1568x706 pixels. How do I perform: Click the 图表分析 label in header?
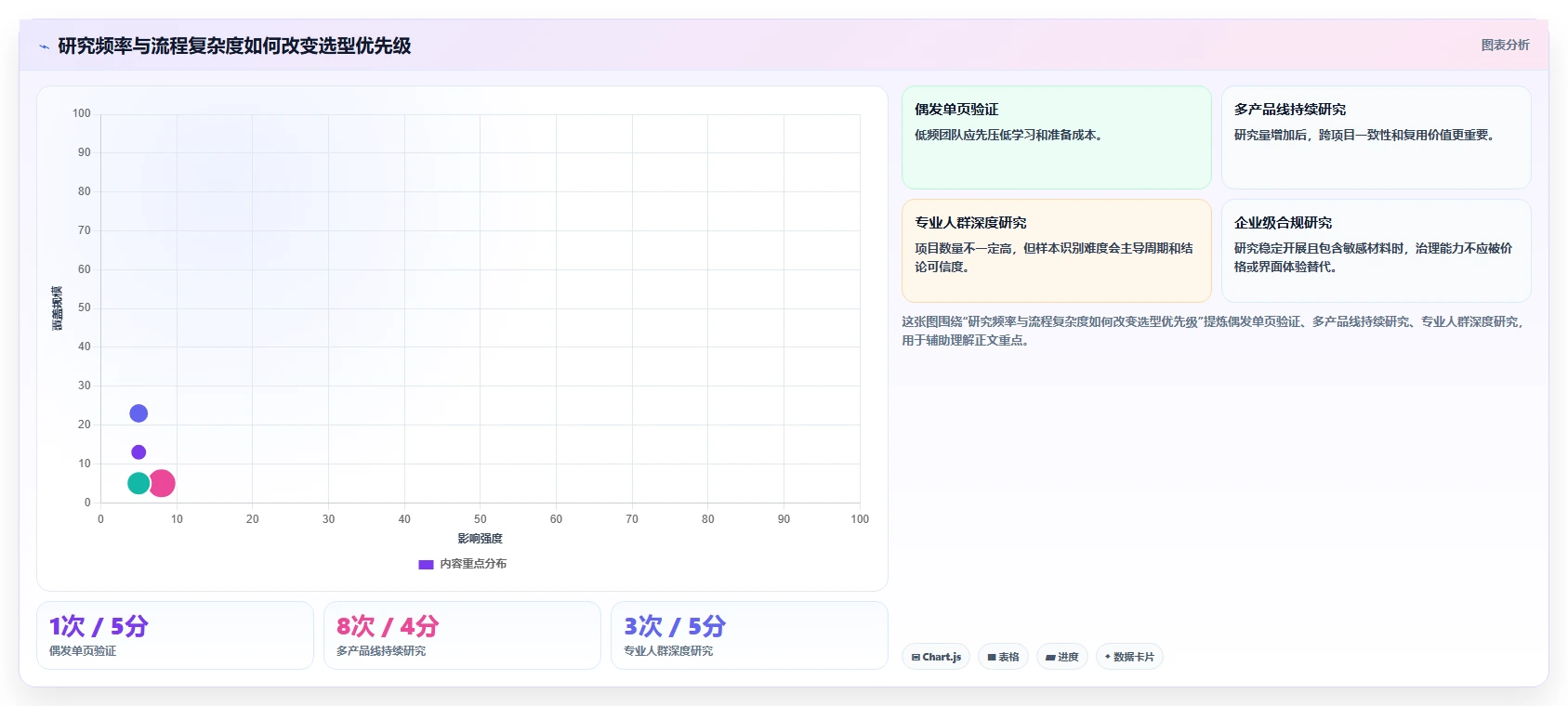1505,45
